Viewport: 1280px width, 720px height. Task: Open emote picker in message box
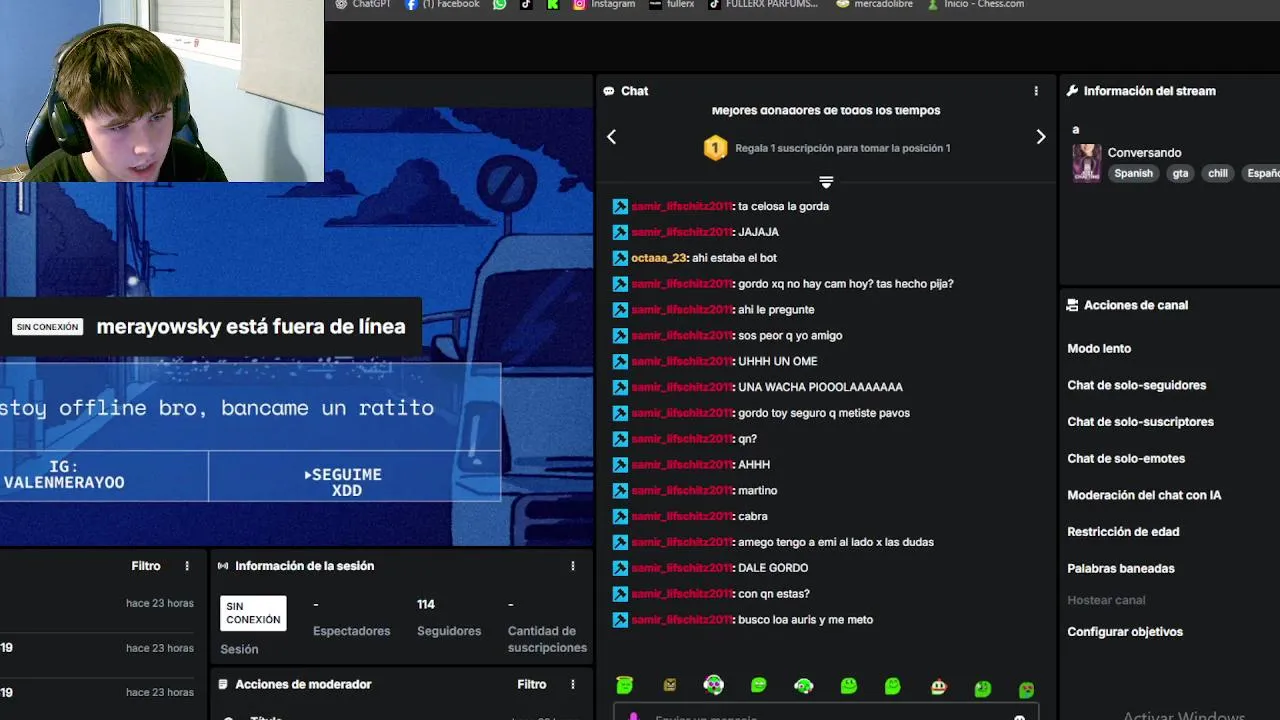click(1019, 716)
